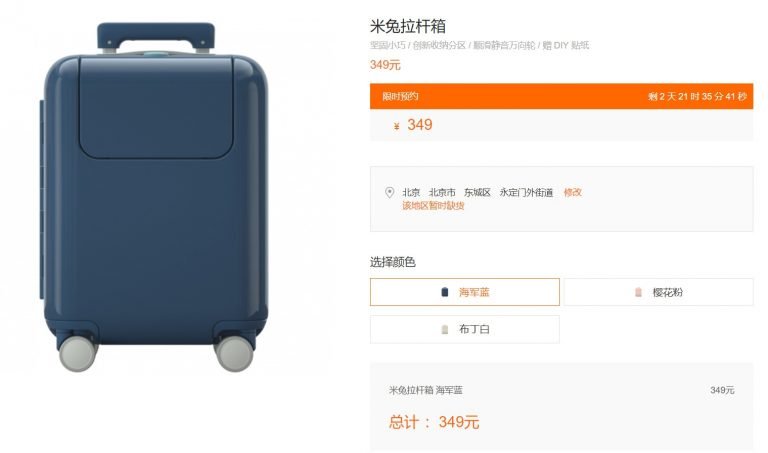
Task: Click the 总计 349元 total amount
Action: [434, 422]
